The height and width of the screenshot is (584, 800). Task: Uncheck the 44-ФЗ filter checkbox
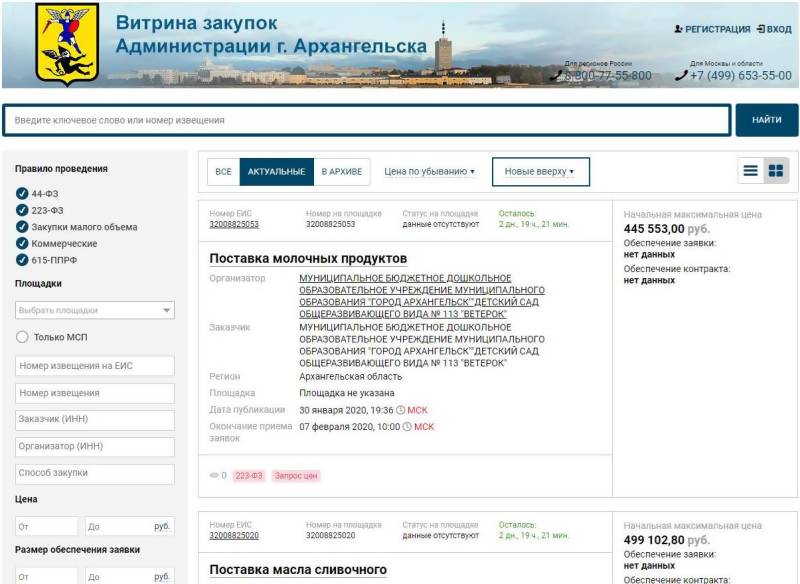pos(22,194)
